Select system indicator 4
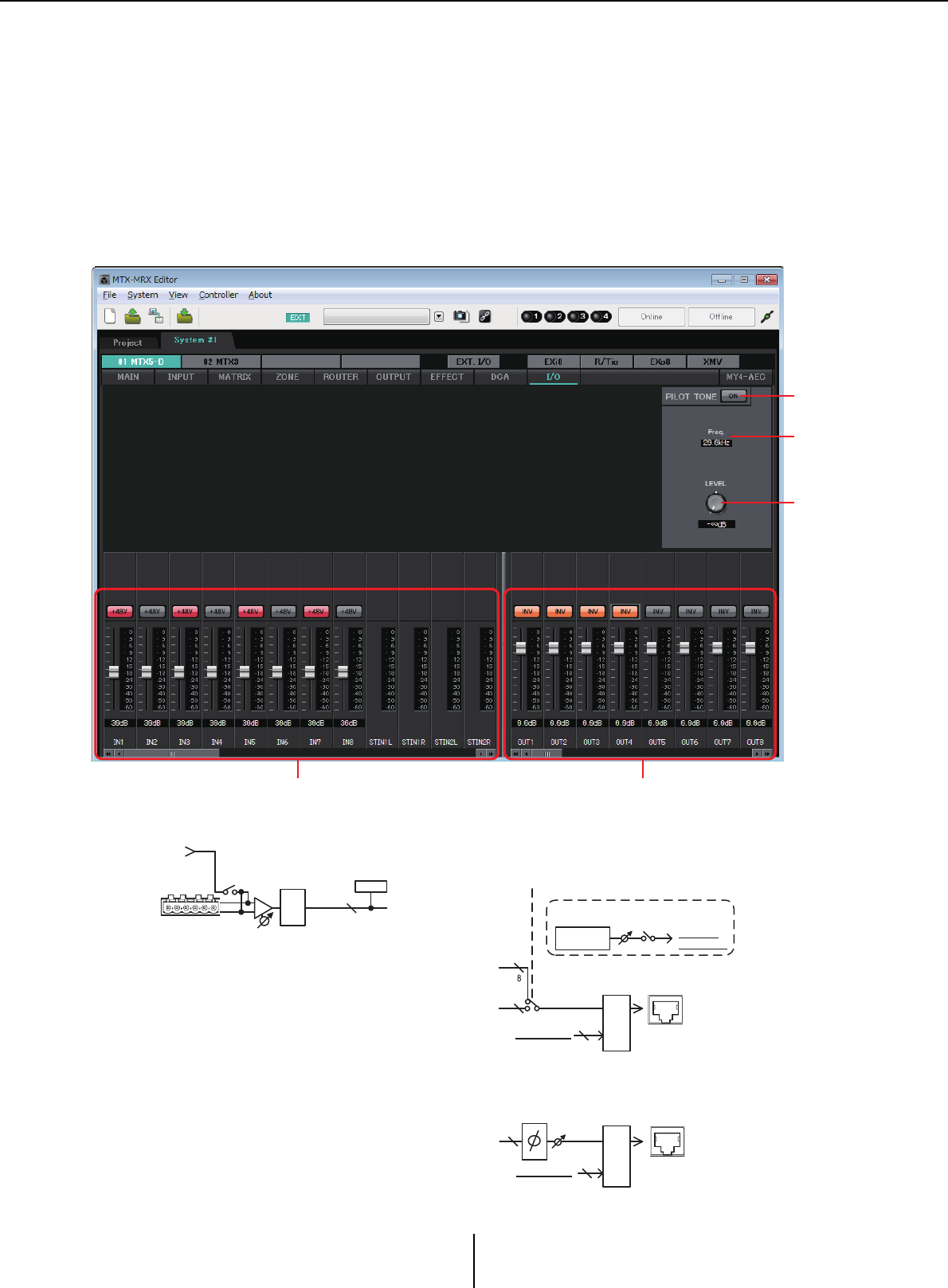Screen dimensions: 948x1288 pos(601,316)
